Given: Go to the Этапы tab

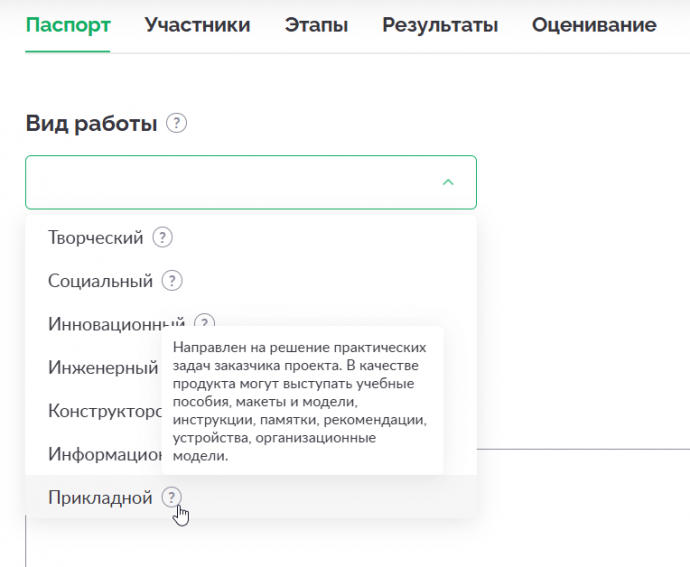Looking at the screenshot, I should point(315,25).
